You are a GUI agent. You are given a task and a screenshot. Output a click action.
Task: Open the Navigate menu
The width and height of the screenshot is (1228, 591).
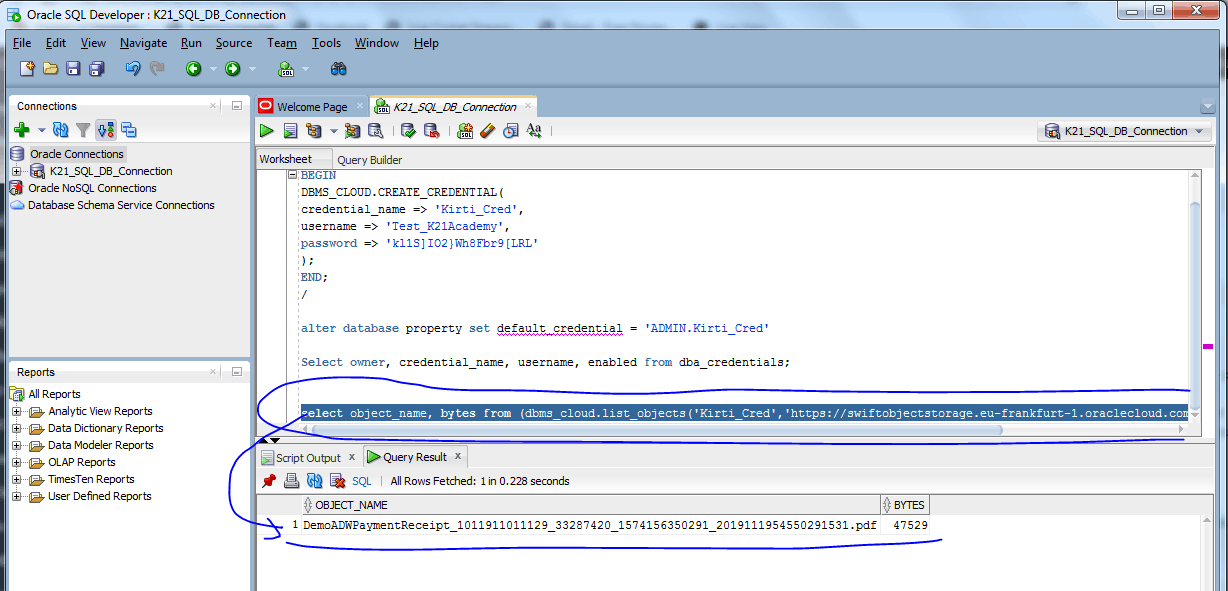pyautogui.click(x=144, y=43)
